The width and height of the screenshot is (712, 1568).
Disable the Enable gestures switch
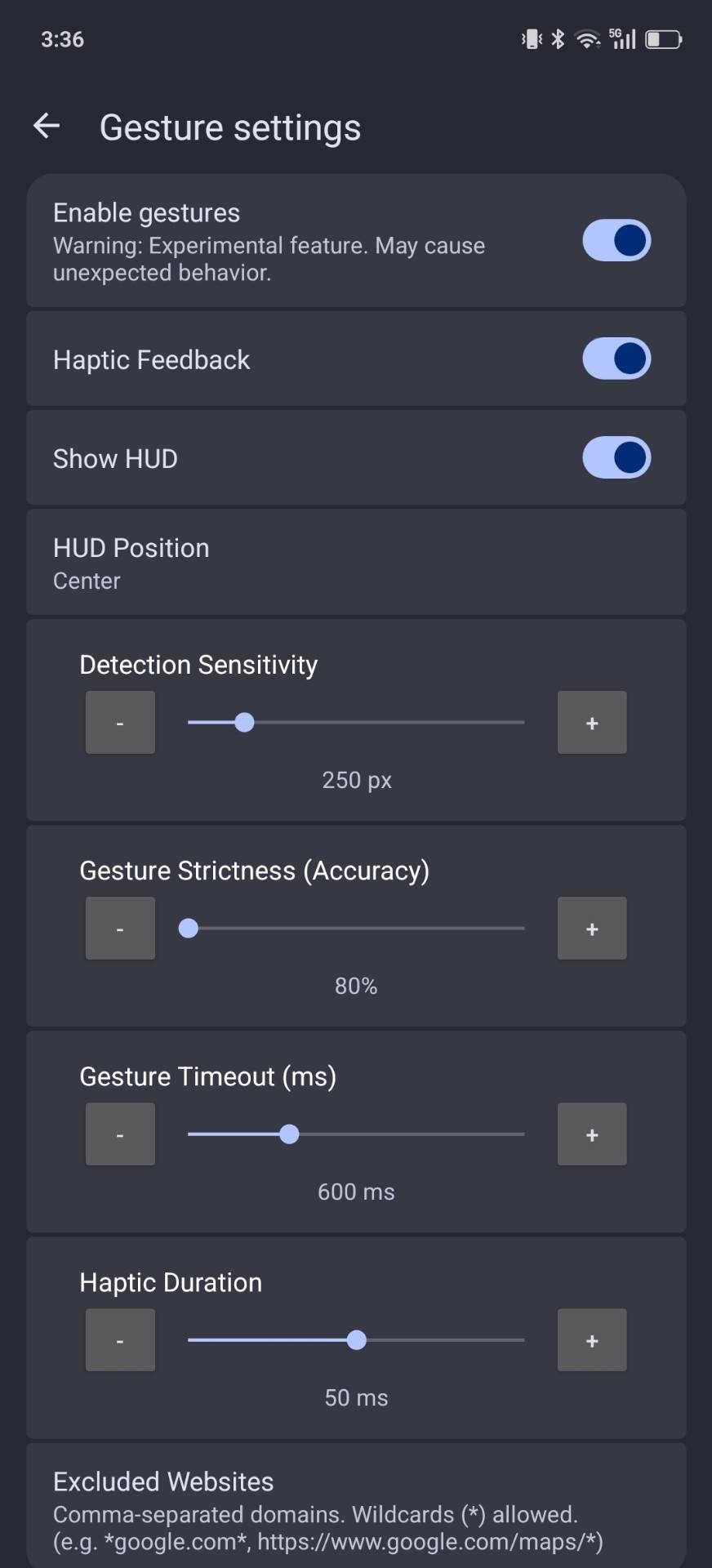[x=616, y=241]
